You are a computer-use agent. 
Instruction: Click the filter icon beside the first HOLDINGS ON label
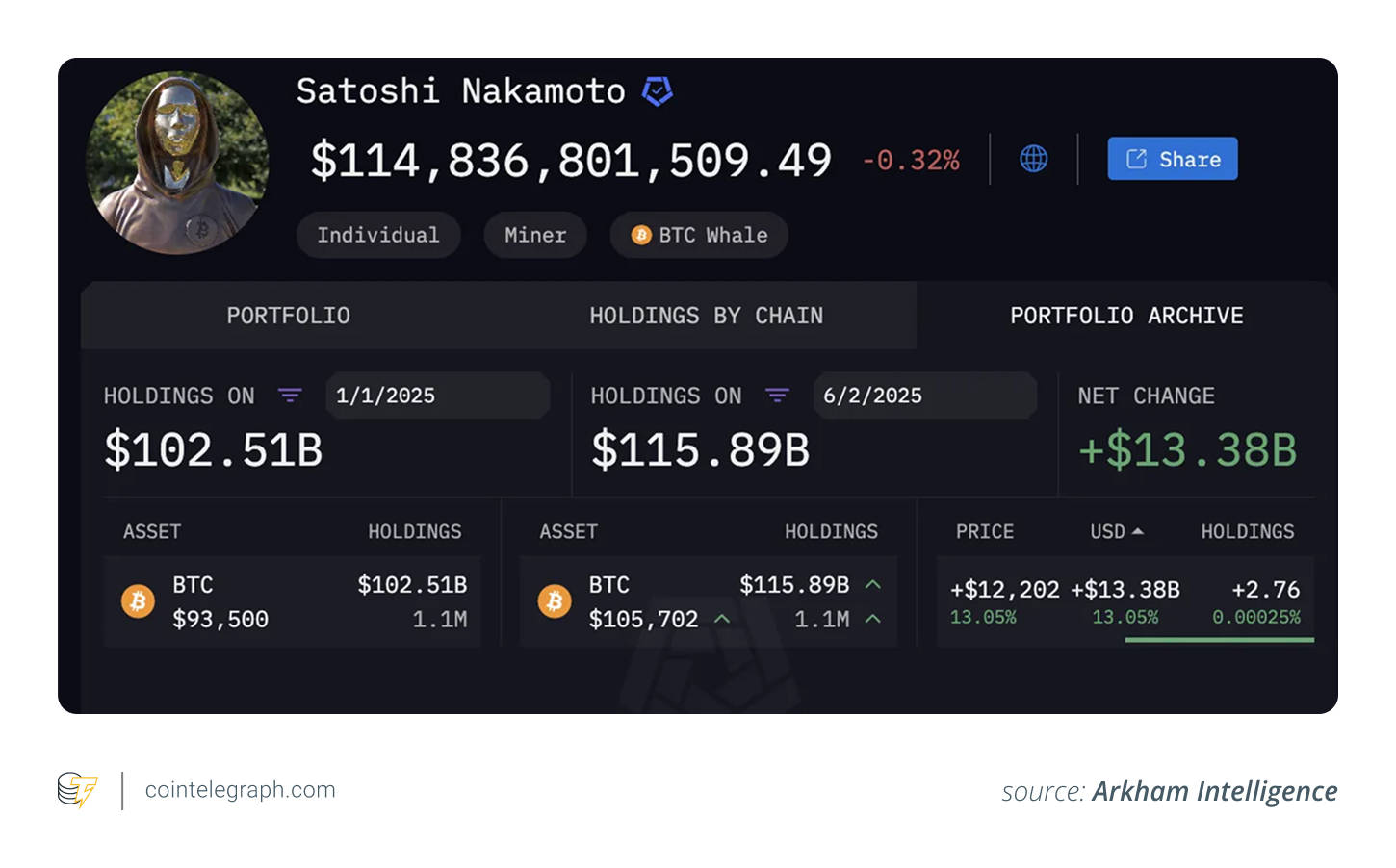point(289,395)
